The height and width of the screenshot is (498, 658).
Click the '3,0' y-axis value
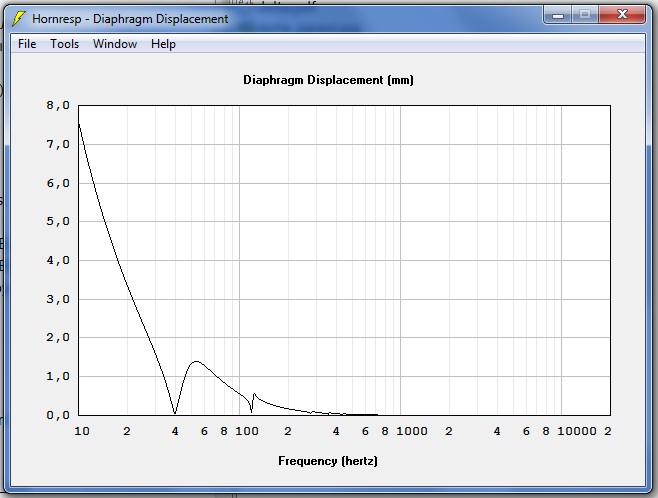click(x=58, y=299)
